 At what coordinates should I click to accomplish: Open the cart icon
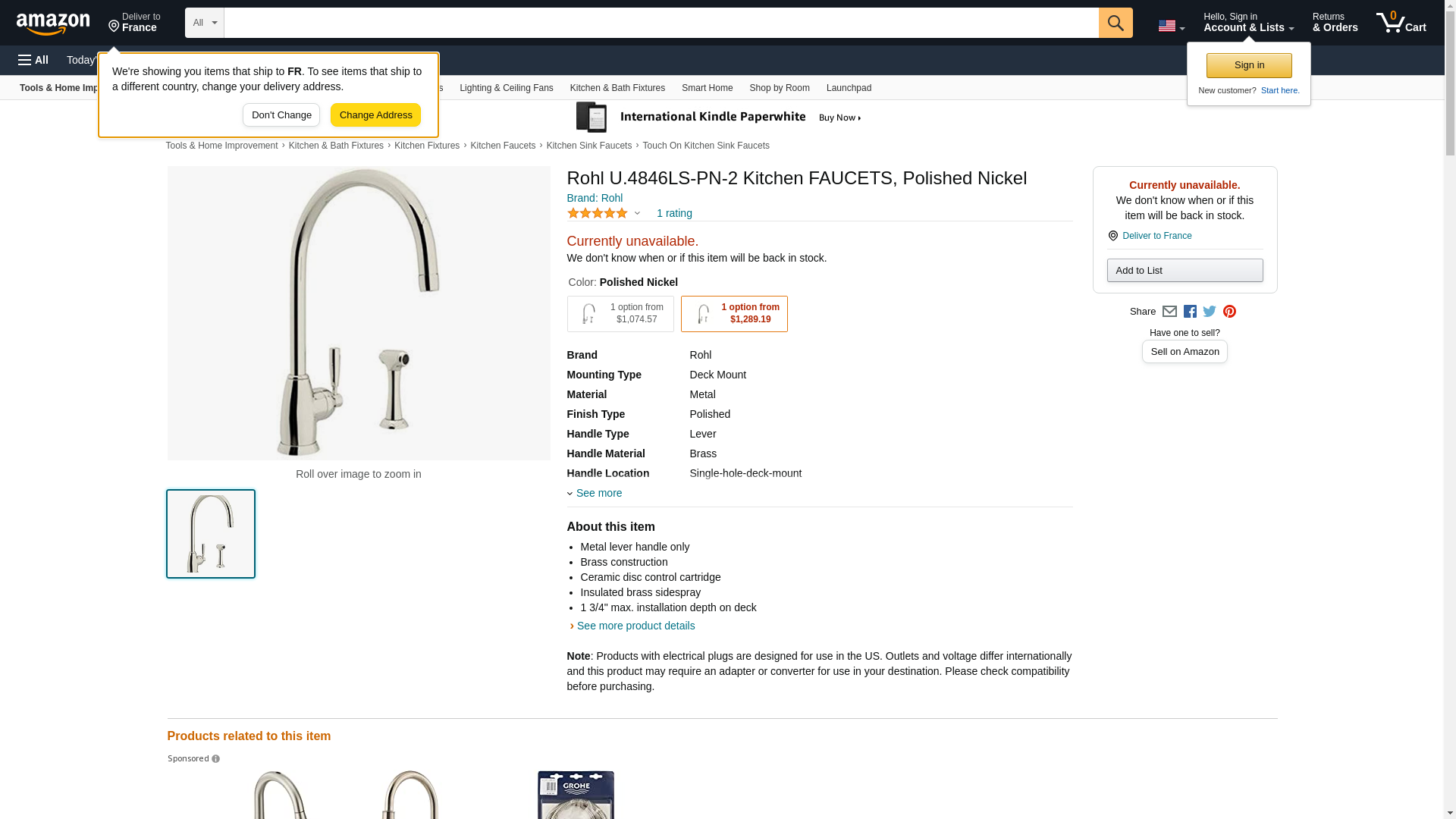coord(1401,23)
